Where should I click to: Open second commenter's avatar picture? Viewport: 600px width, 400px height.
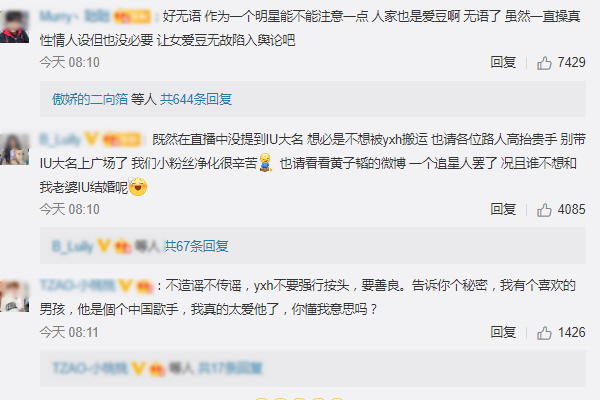[x=15, y=149]
